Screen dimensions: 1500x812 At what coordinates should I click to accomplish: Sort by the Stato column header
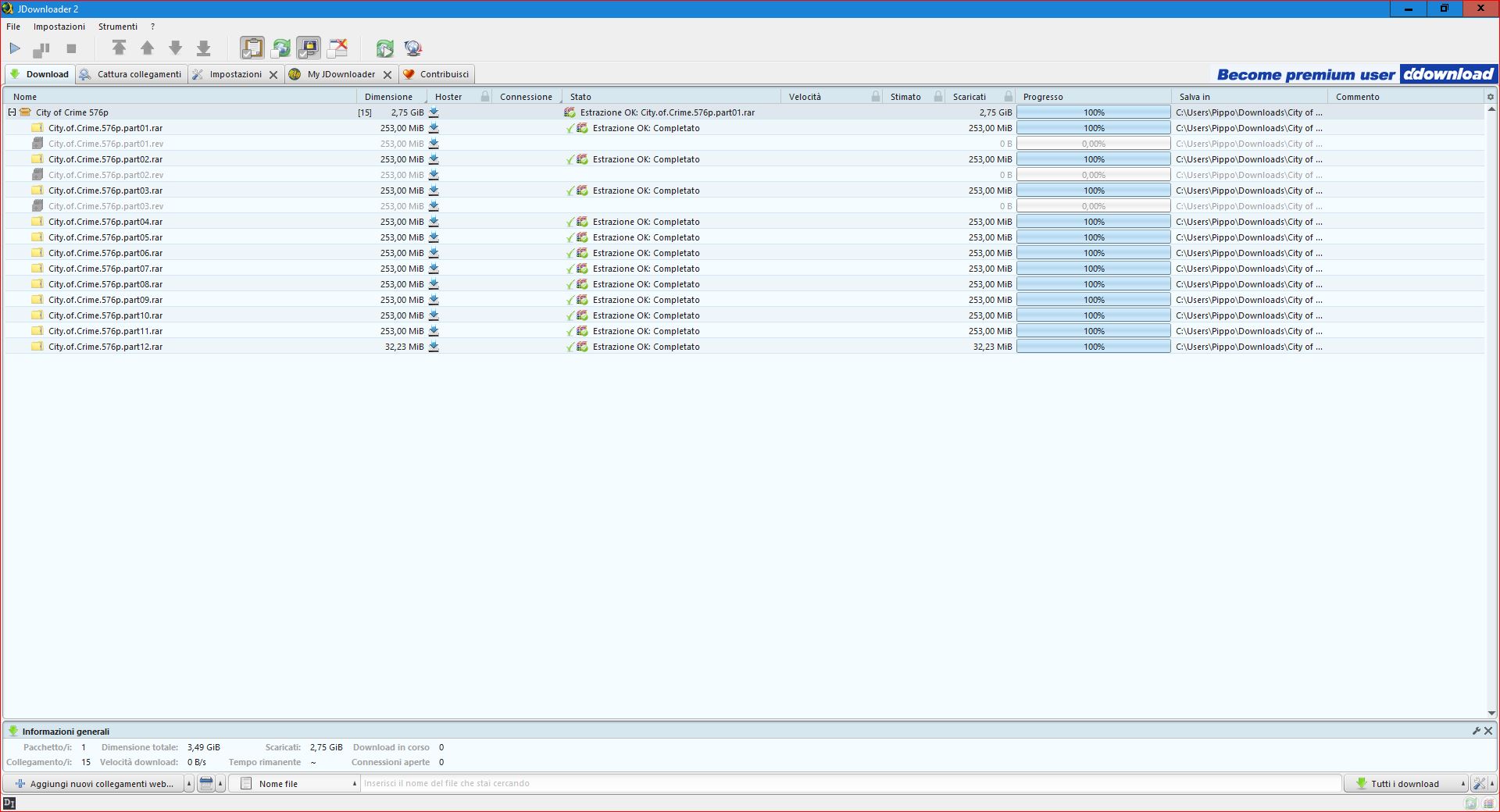[671, 97]
